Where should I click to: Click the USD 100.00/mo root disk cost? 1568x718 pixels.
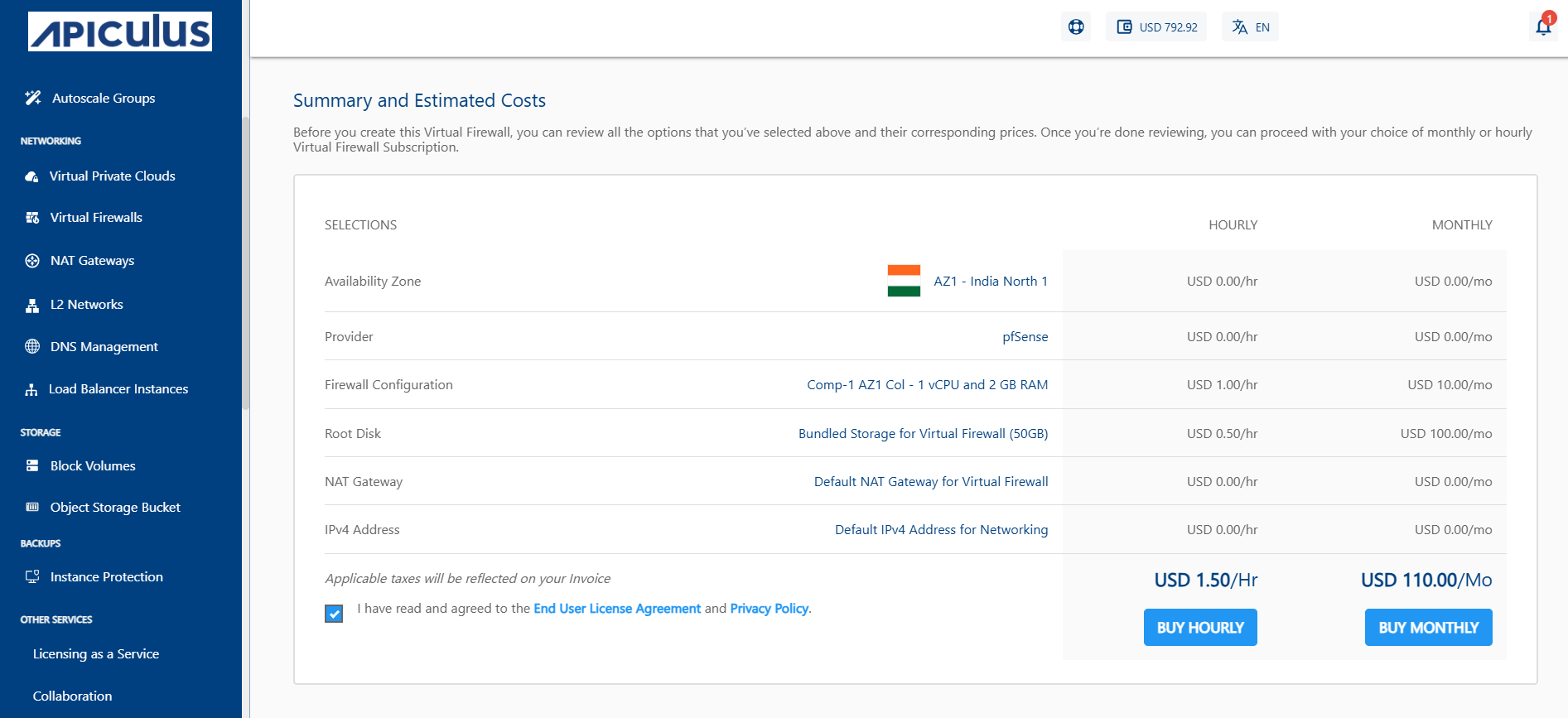tap(1446, 434)
